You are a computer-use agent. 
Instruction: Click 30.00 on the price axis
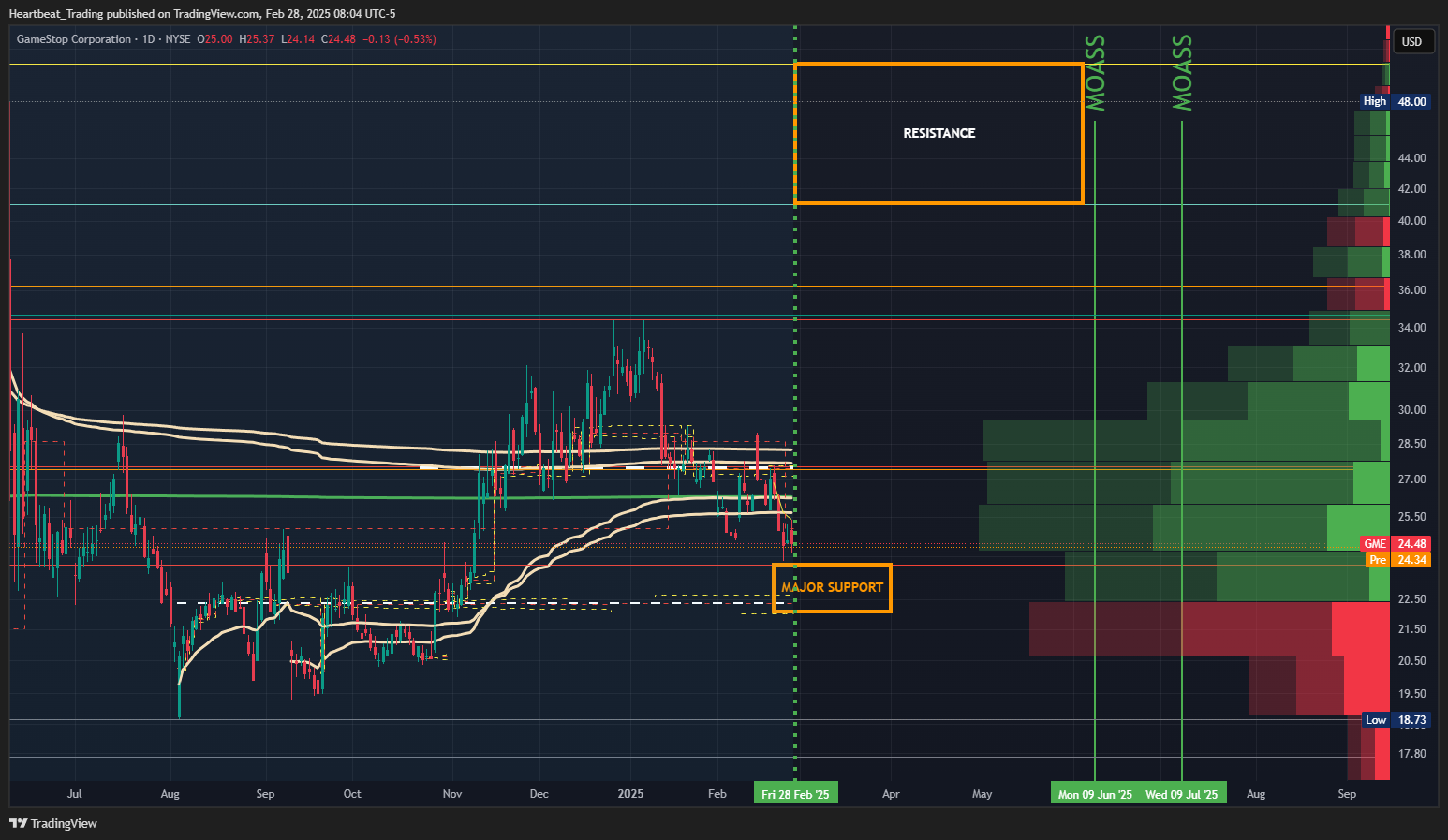(1412, 410)
